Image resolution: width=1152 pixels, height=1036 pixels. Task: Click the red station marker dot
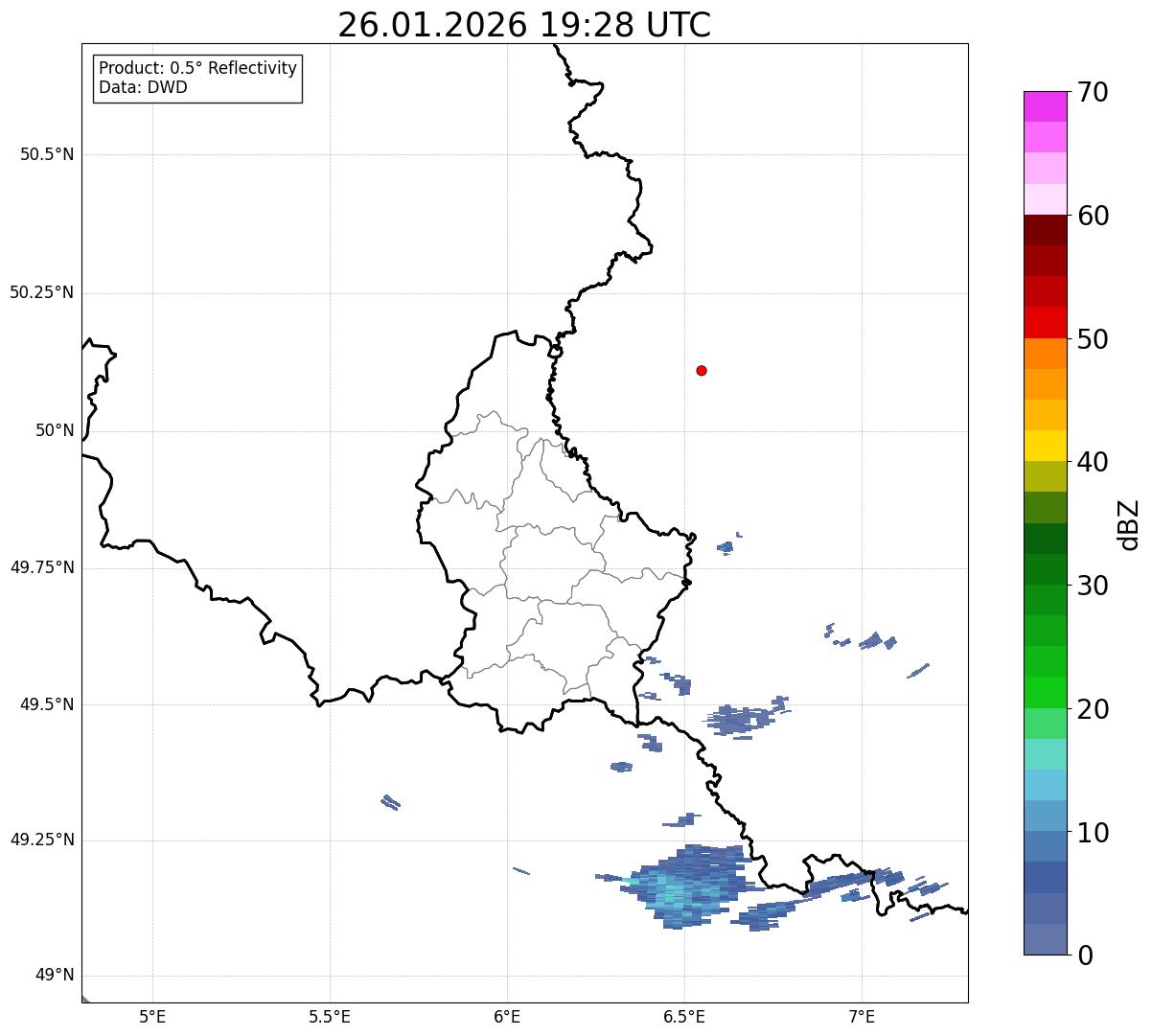pyautogui.click(x=702, y=370)
